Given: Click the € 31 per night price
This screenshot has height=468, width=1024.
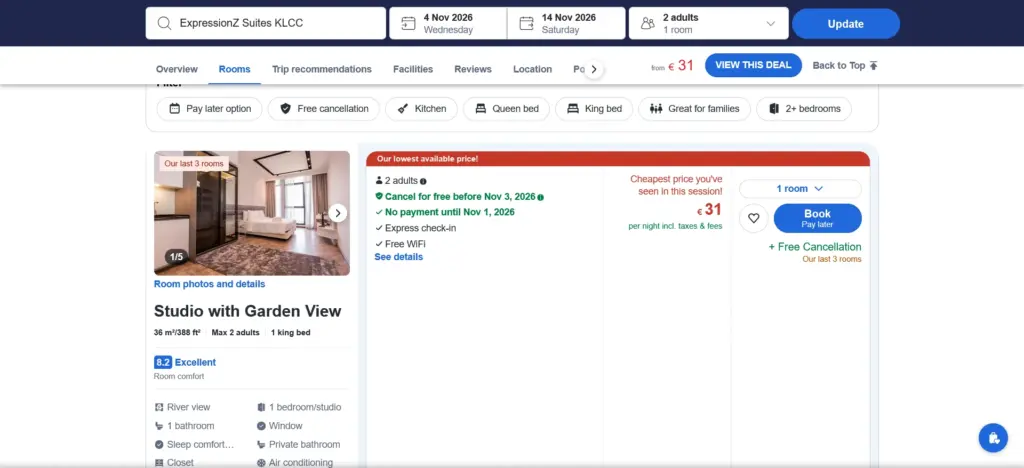Looking at the screenshot, I should (x=709, y=210).
